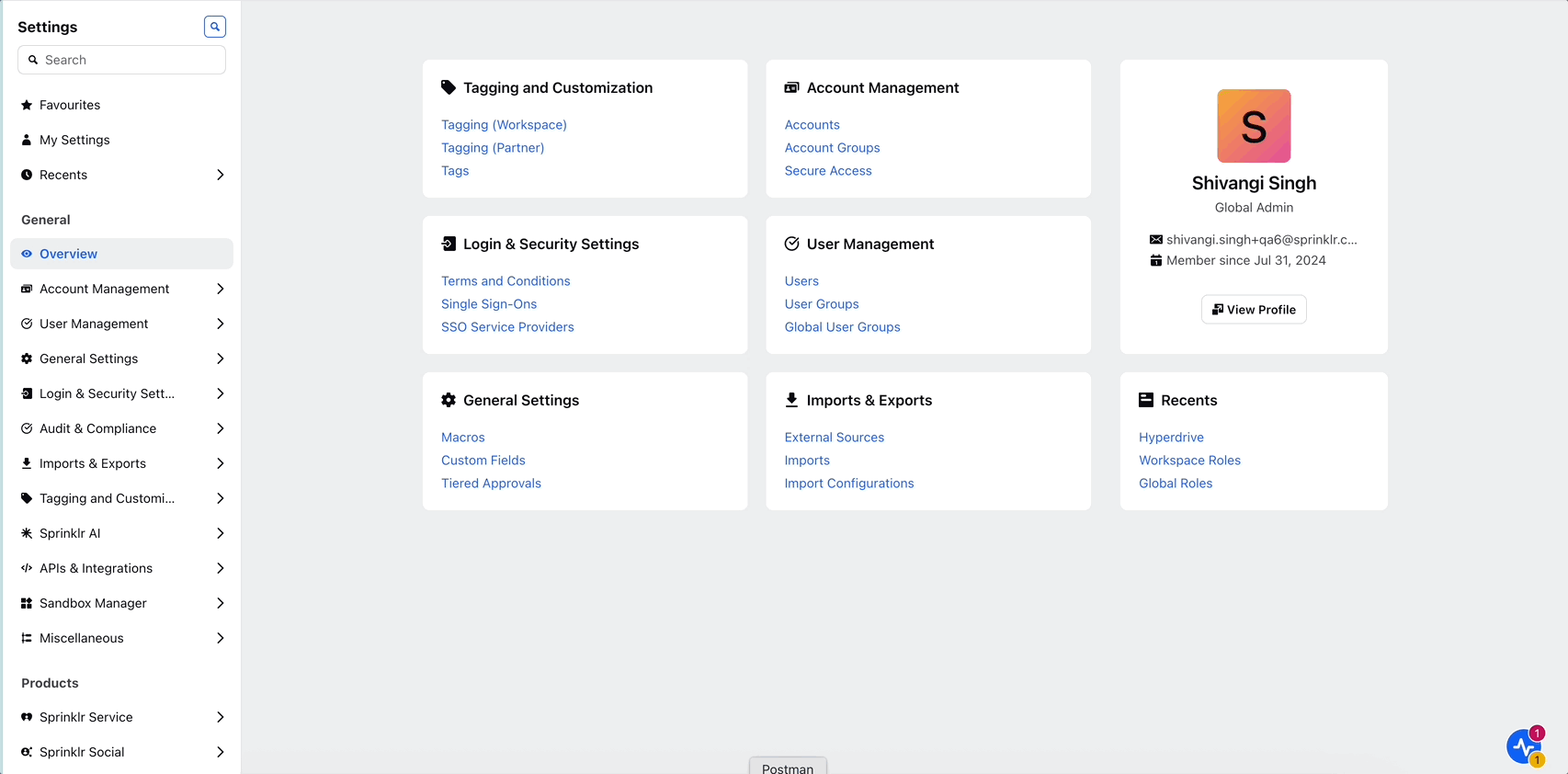Click the Sprinklr Social icon
The height and width of the screenshot is (774, 1568).
(27, 752)
